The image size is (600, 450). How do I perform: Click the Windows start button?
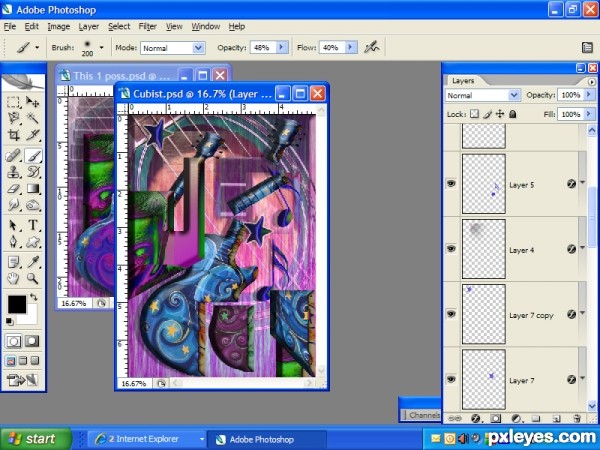(x=36, y=439)
